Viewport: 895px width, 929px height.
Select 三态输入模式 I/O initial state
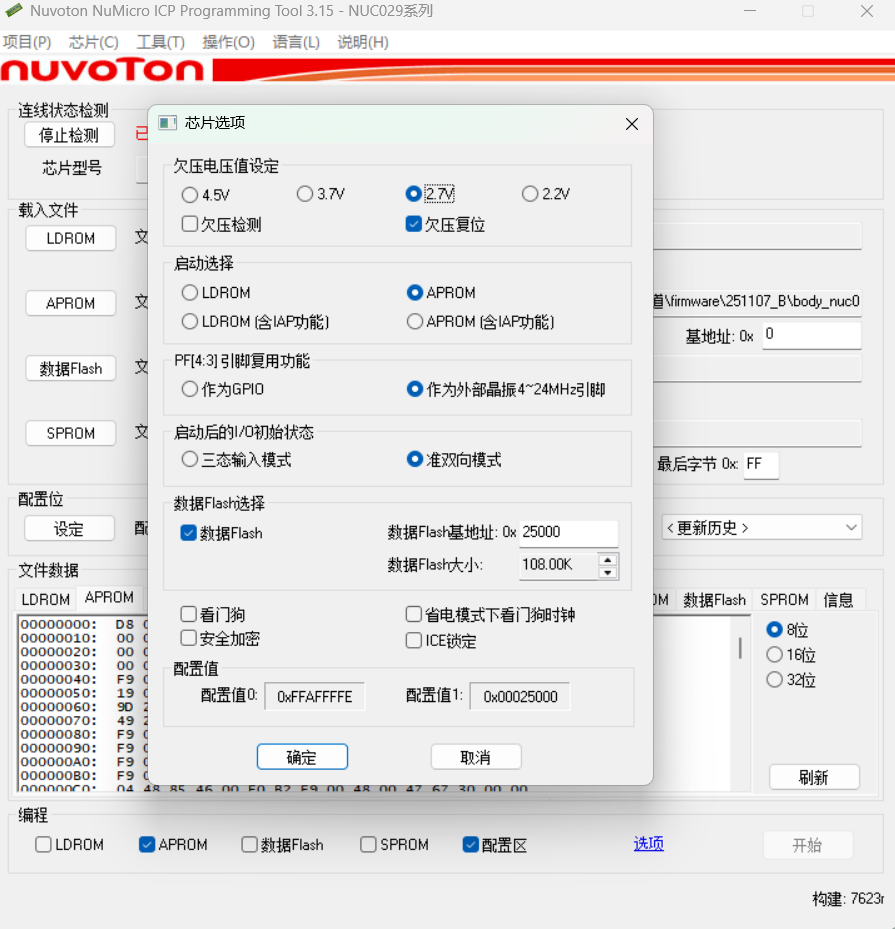click(190, 460)
